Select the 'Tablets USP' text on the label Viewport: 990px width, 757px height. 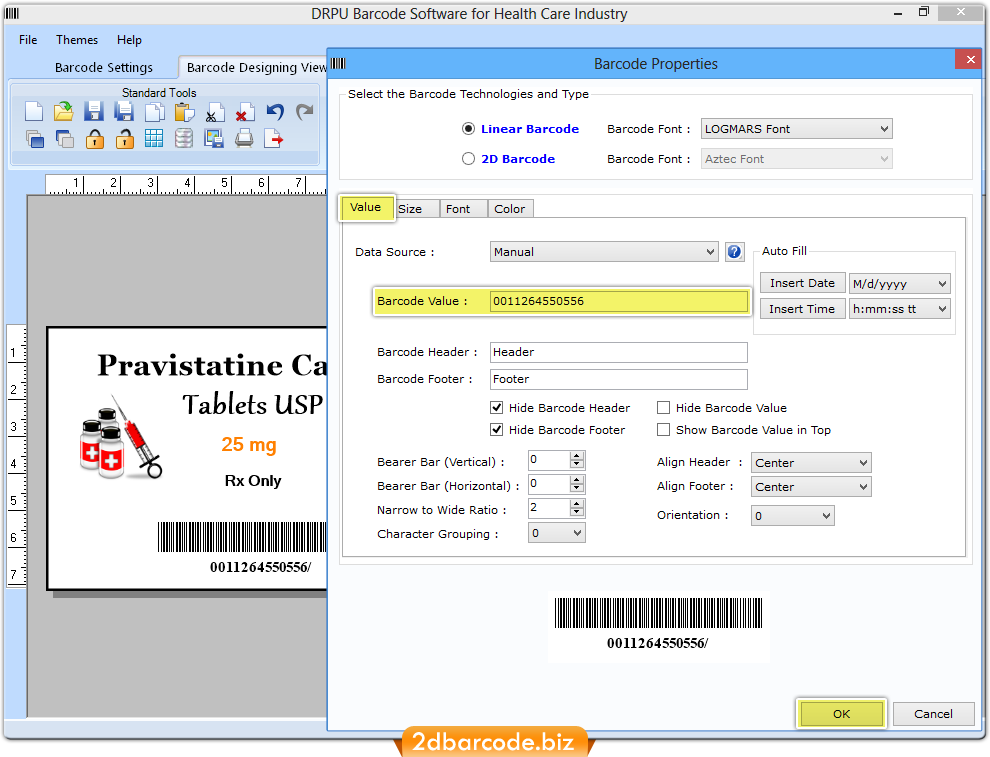[x=253, y=404]
